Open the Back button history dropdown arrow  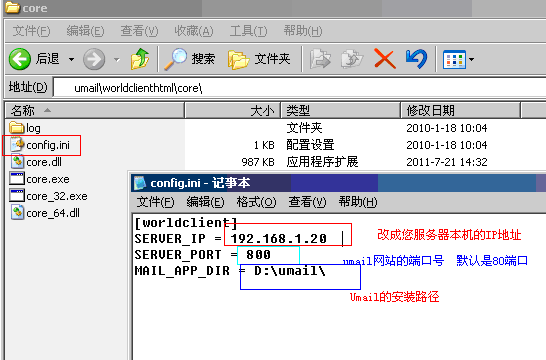[x=71, y=59]
